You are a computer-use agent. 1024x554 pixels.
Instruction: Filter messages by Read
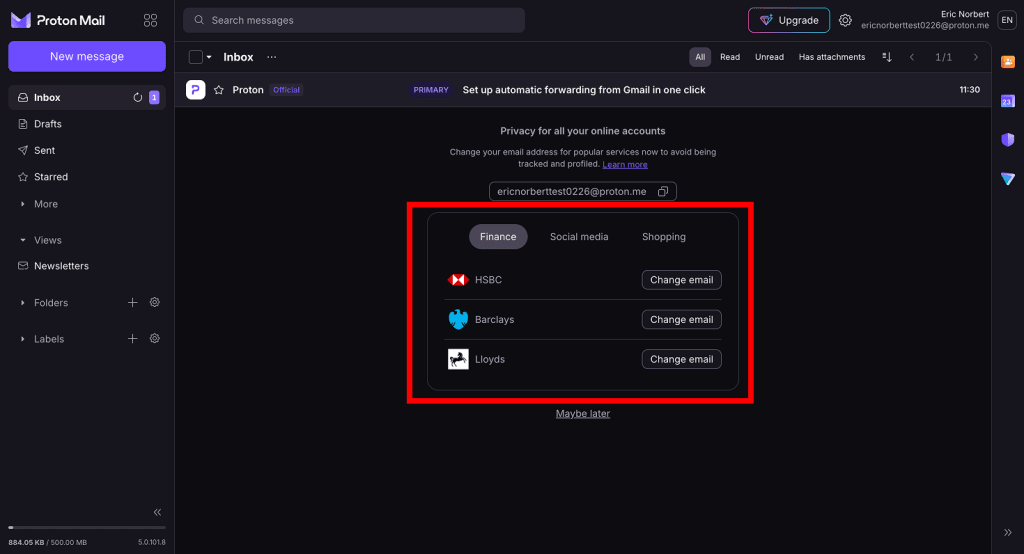tap(730, 57)
